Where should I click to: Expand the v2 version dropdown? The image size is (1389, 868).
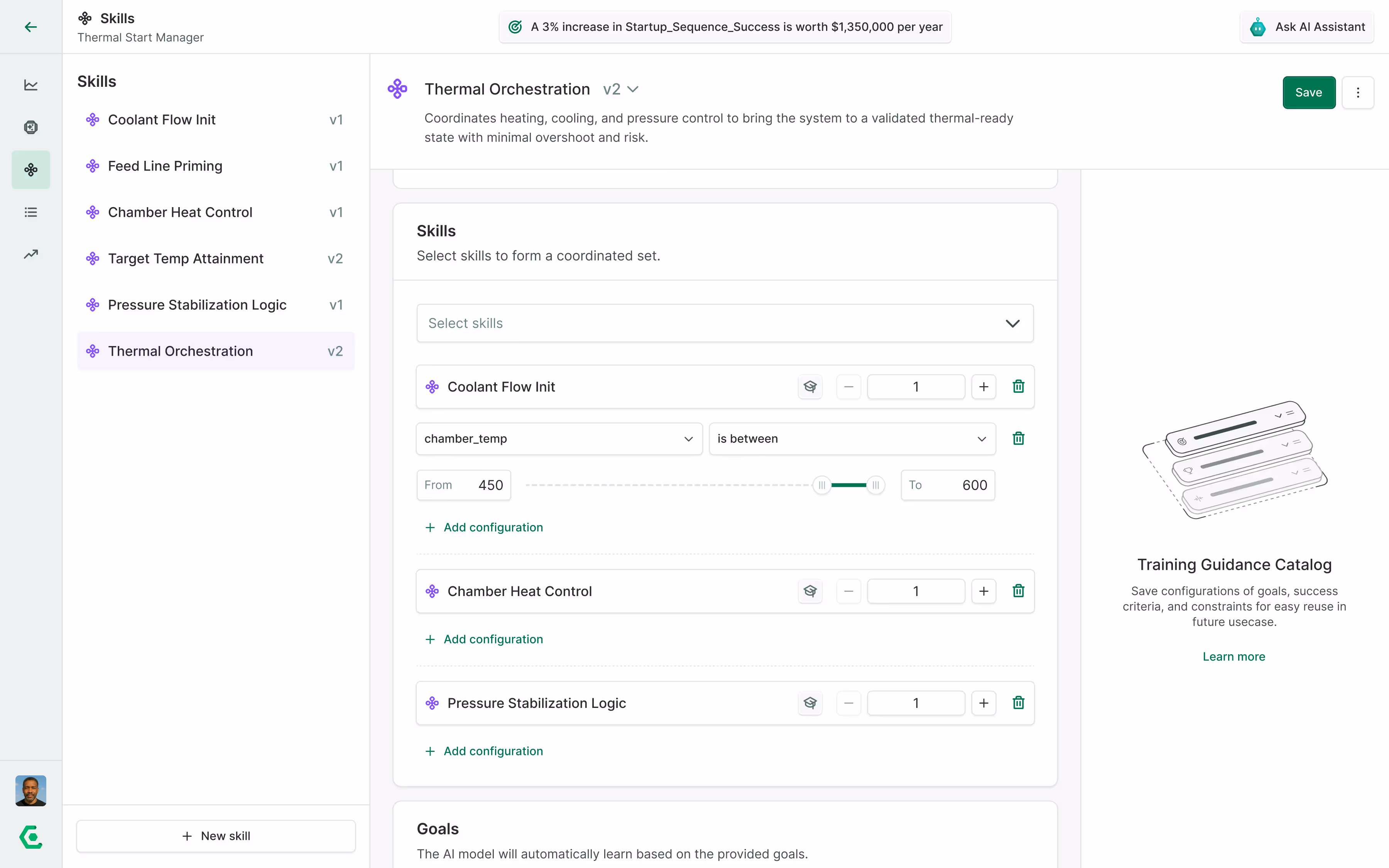(x=621, y=89)
